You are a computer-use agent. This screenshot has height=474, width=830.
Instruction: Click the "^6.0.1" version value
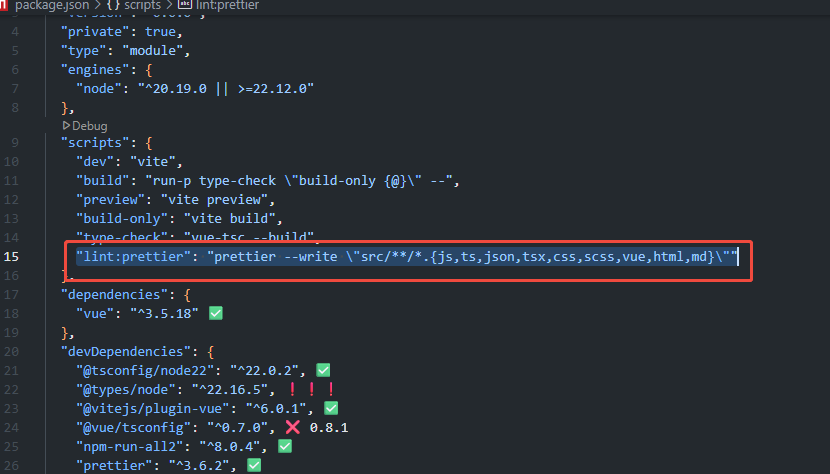[276, 408]
